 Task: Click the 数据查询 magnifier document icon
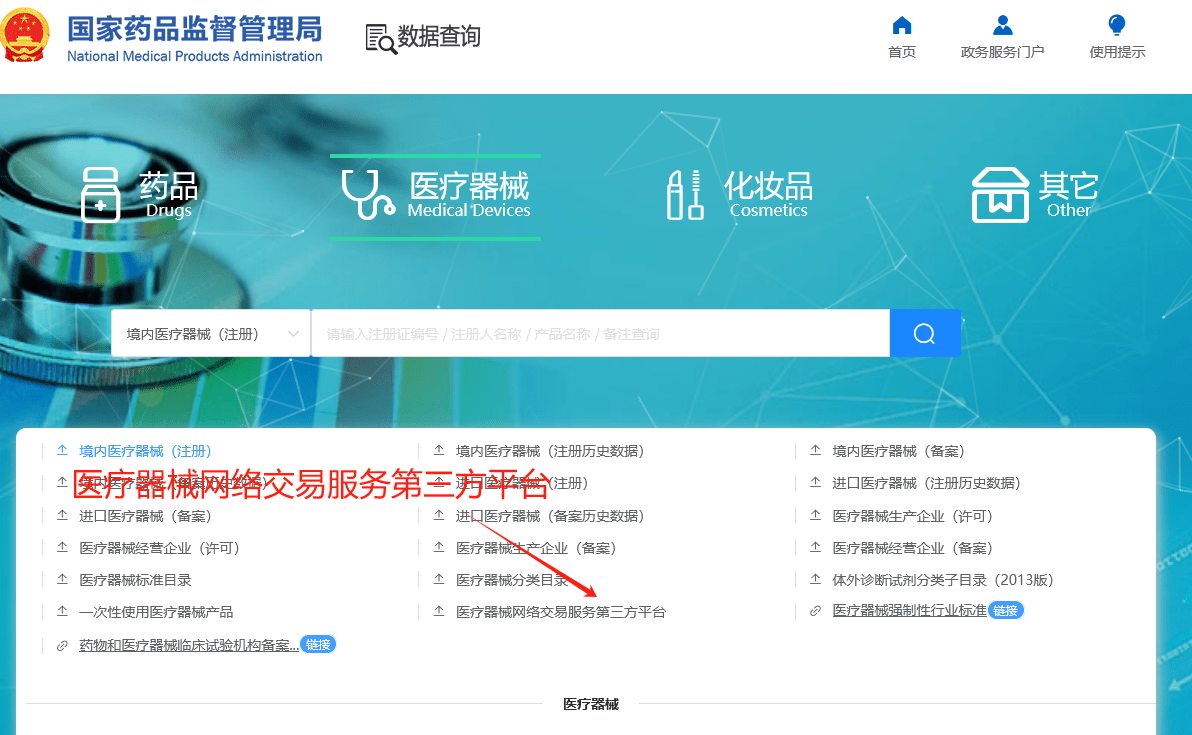(x=381, y=37)
